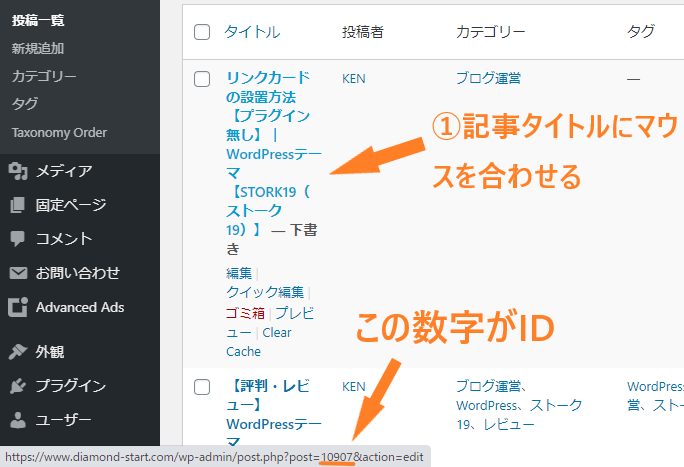This screenshot has width=684, height=467.
Task: Open タグ submenu item in sidebar
Action: coord(25,104)
